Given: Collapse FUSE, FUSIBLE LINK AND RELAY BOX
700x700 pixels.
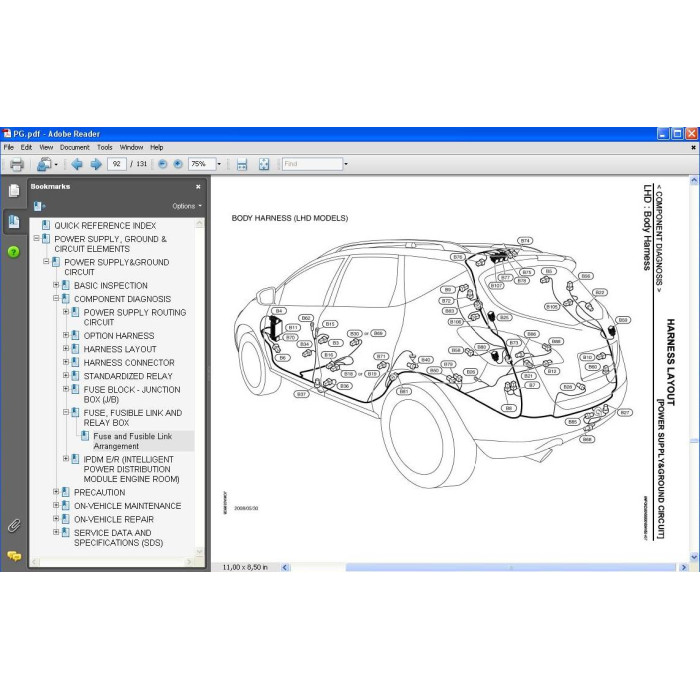Looking at the screenshot, I should [x=66, y=412].
